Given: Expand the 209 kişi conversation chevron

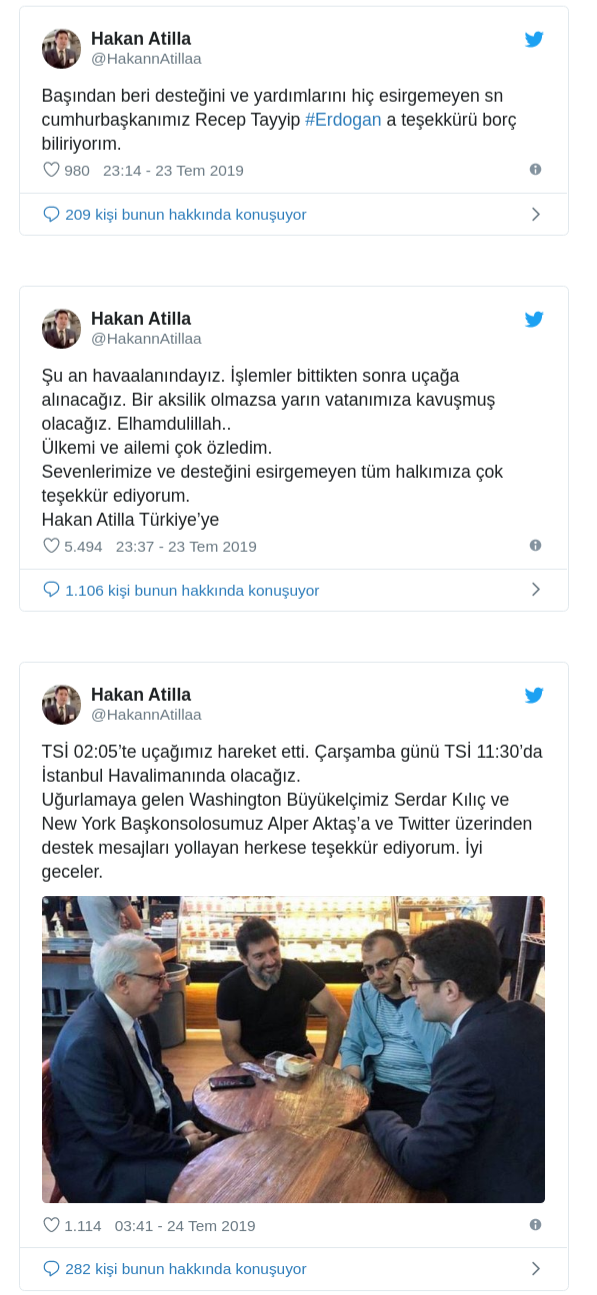Looking at the screenshot, I should click(536, 214).
